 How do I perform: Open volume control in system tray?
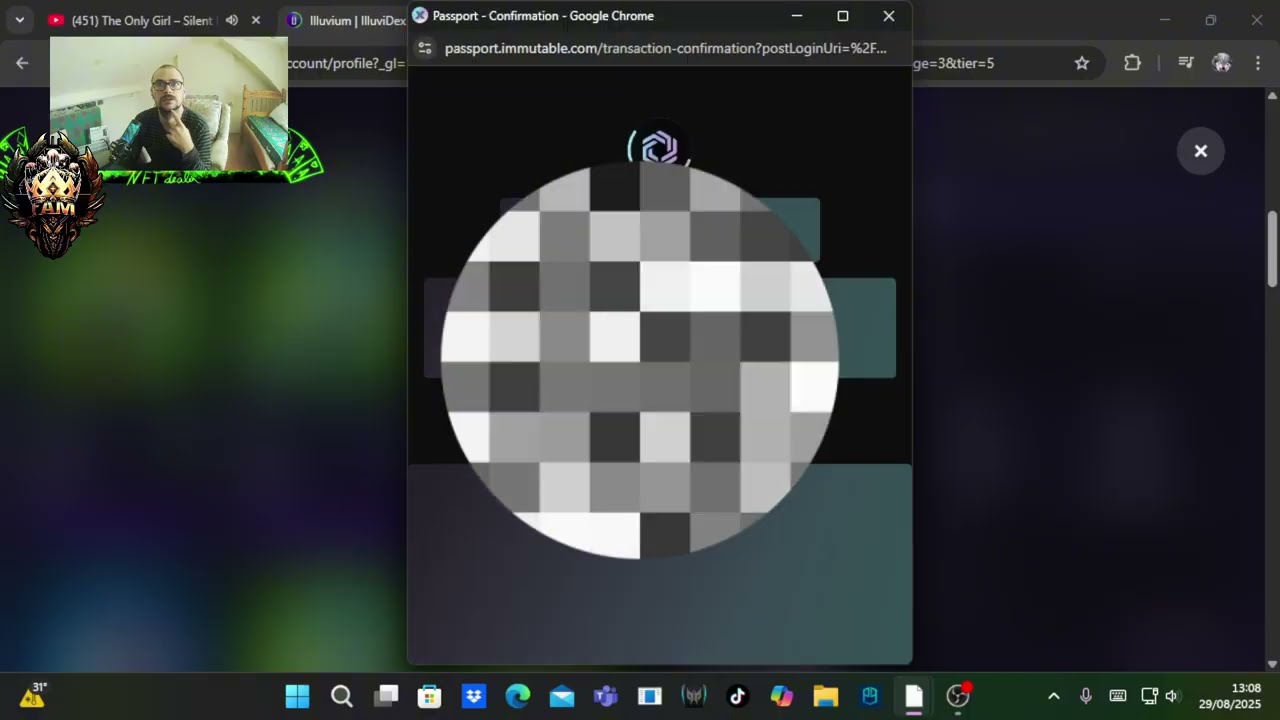1172,696
